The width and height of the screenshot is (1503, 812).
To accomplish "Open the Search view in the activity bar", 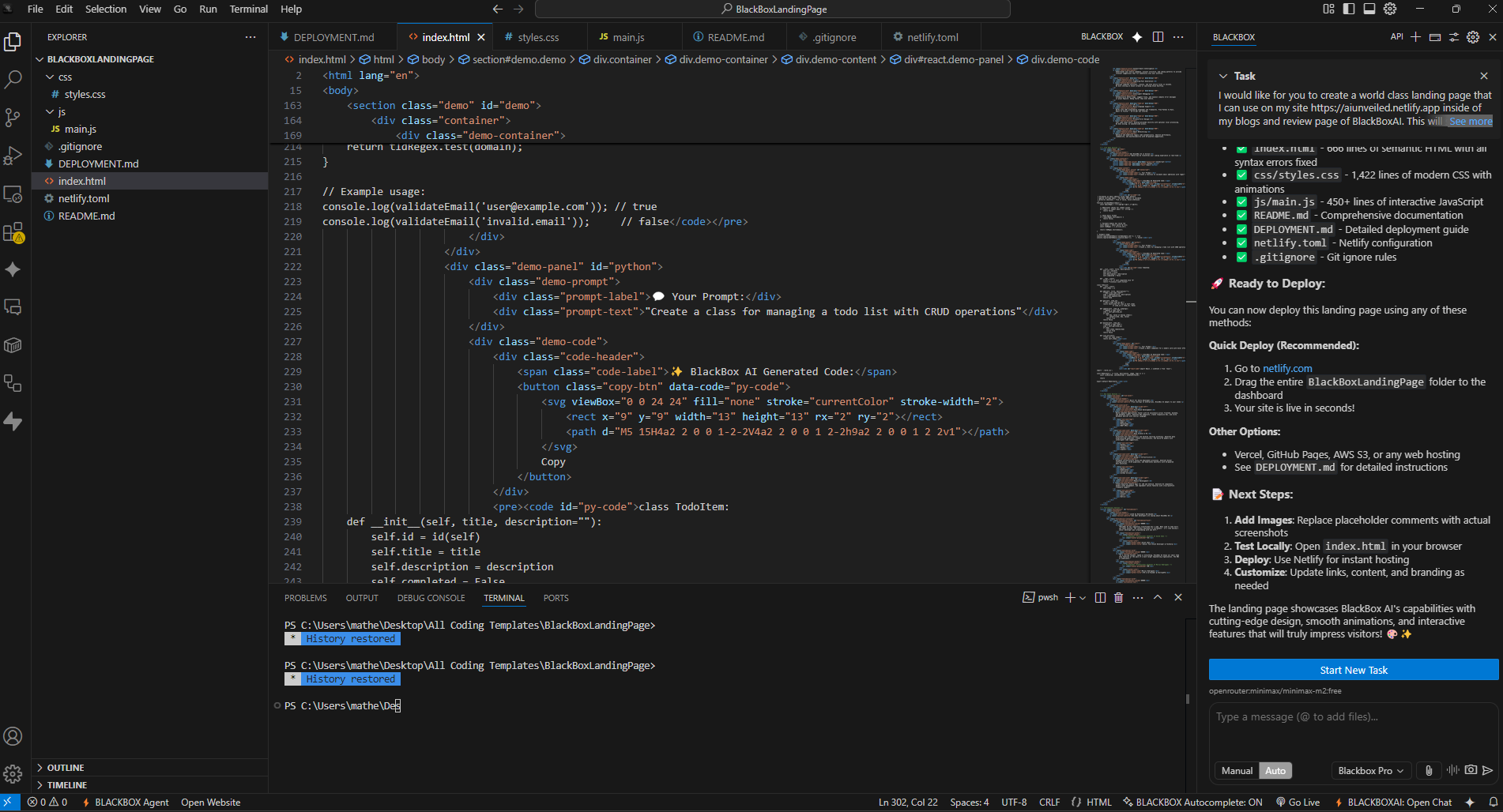I will [13, 79].
